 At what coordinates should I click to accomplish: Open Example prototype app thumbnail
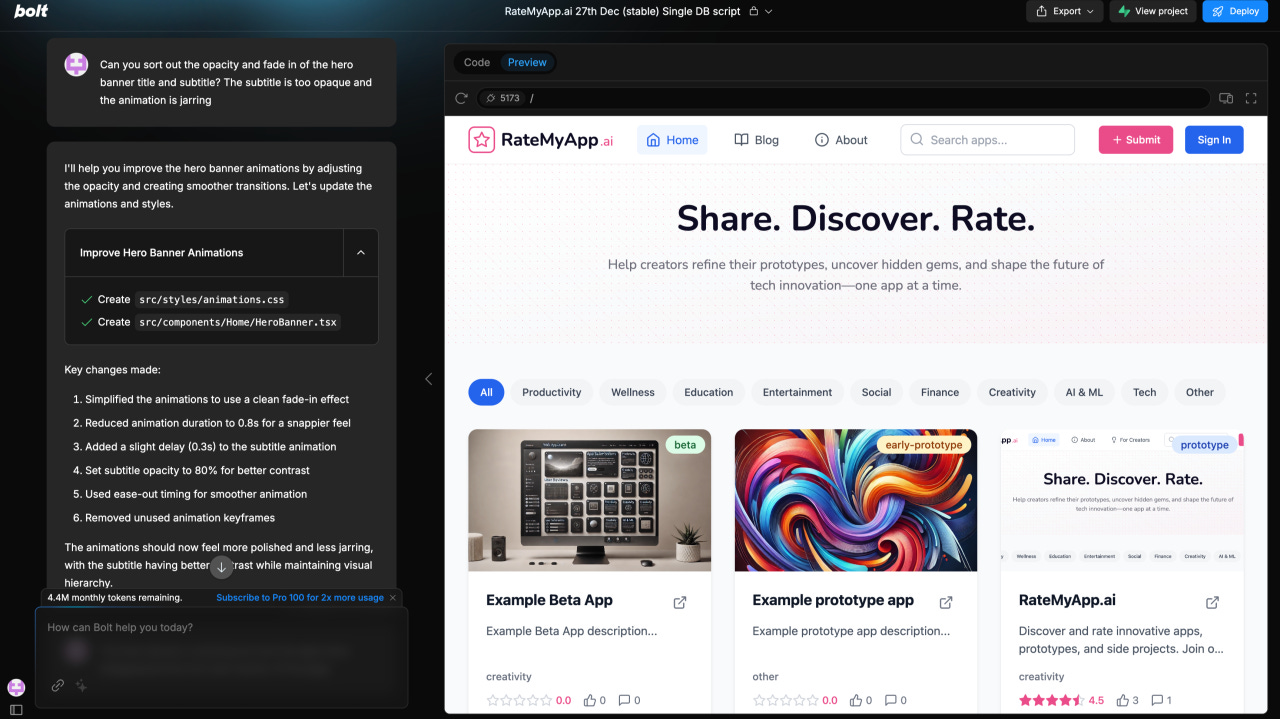pyautogui.click(x=856, y=500)
